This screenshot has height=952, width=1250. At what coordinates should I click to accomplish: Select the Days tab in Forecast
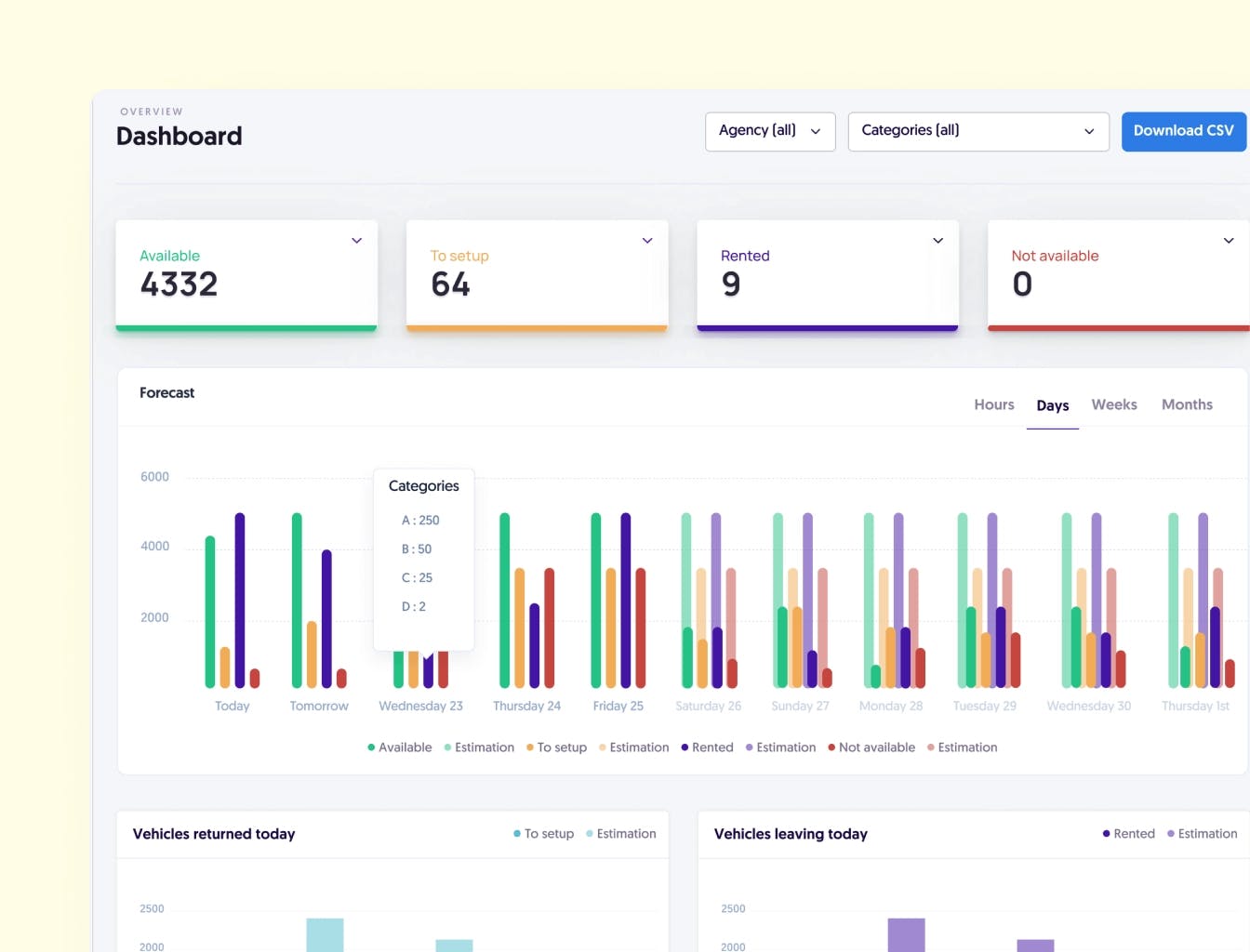click(x=1053, y=406)
